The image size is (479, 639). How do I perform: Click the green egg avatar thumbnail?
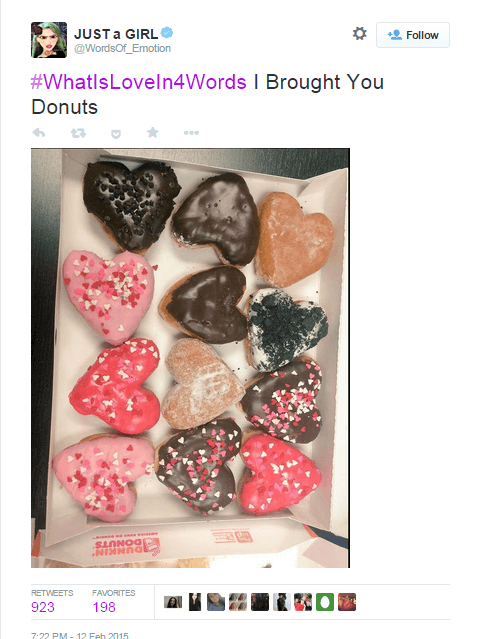[x=324, y=602]
